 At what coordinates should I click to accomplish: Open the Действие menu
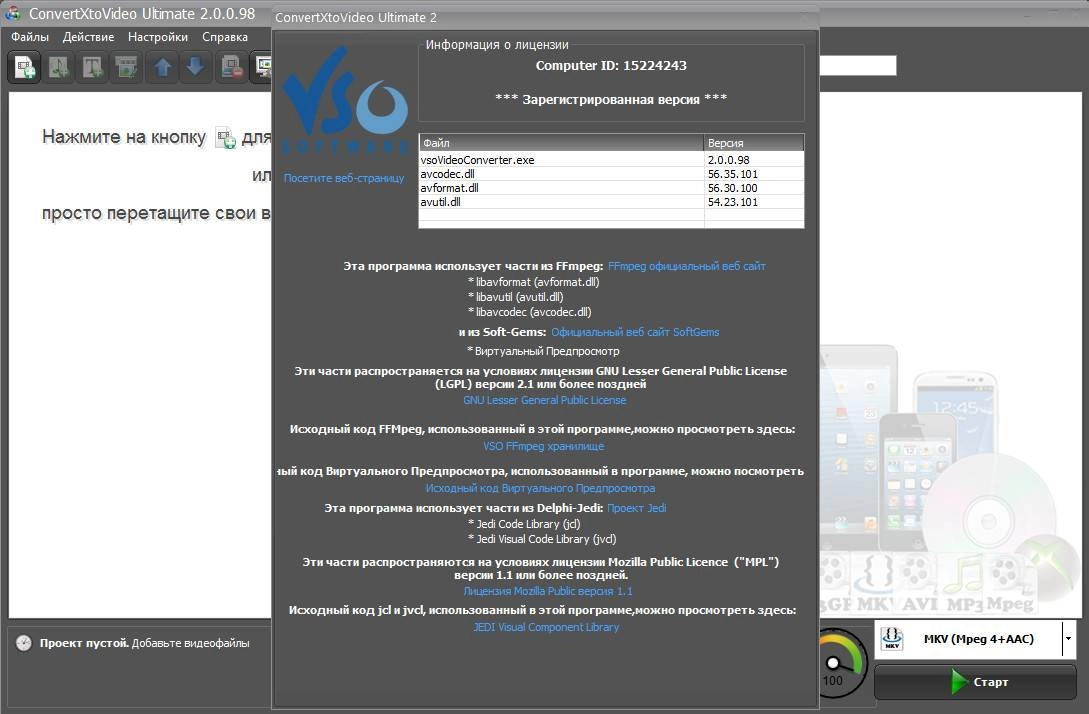pos(88,37)
